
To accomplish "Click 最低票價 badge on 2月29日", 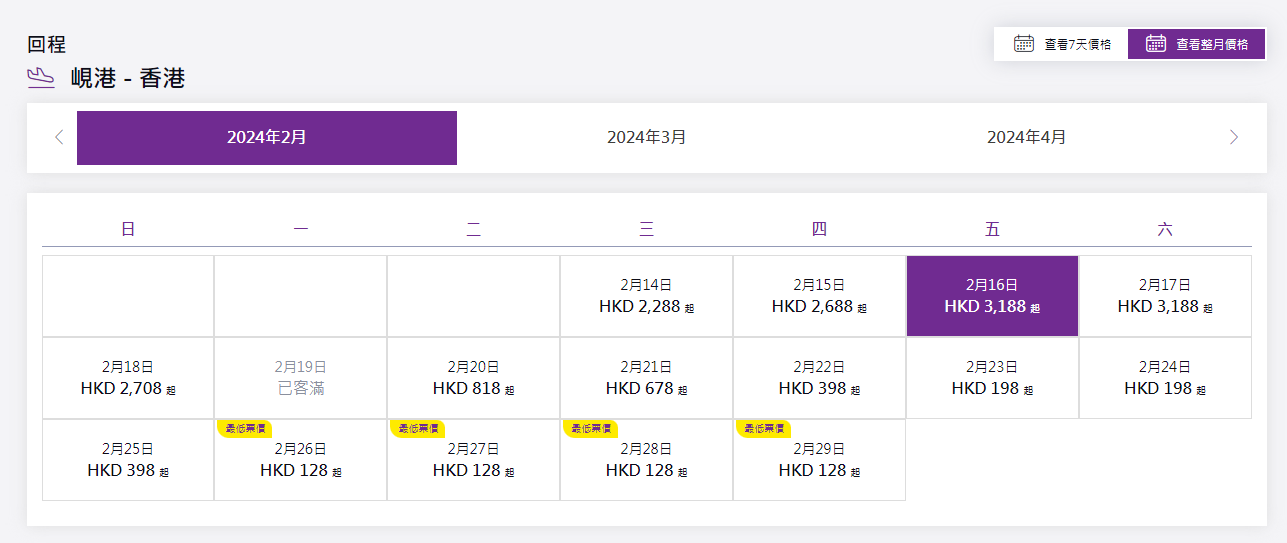I will tap(763, 428).
